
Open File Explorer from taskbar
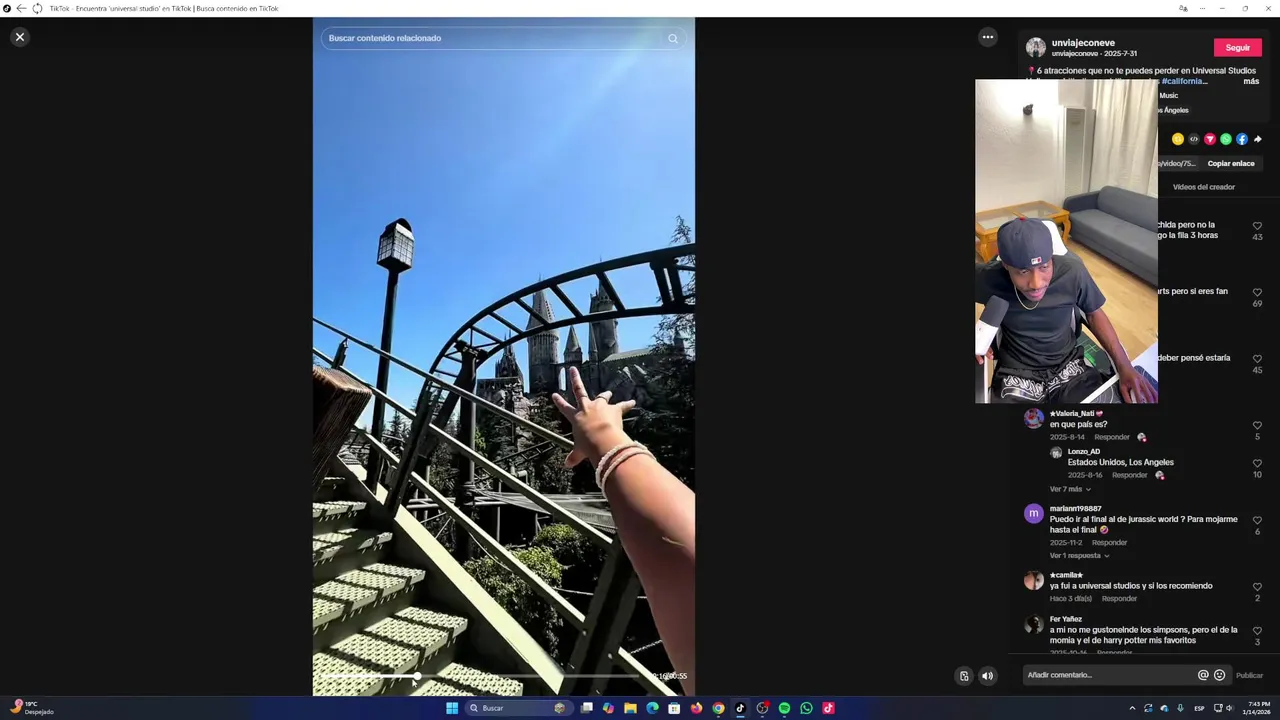pos(630,708)
